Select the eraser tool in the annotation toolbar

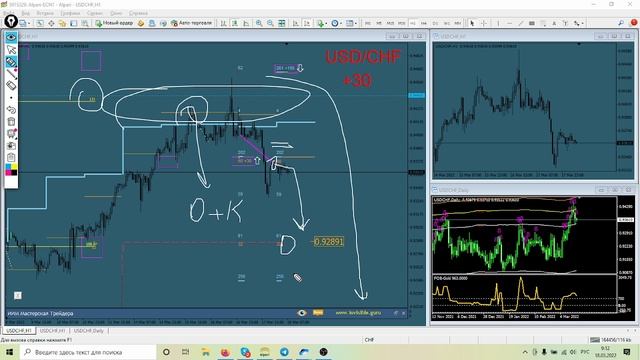click(11, 85)
